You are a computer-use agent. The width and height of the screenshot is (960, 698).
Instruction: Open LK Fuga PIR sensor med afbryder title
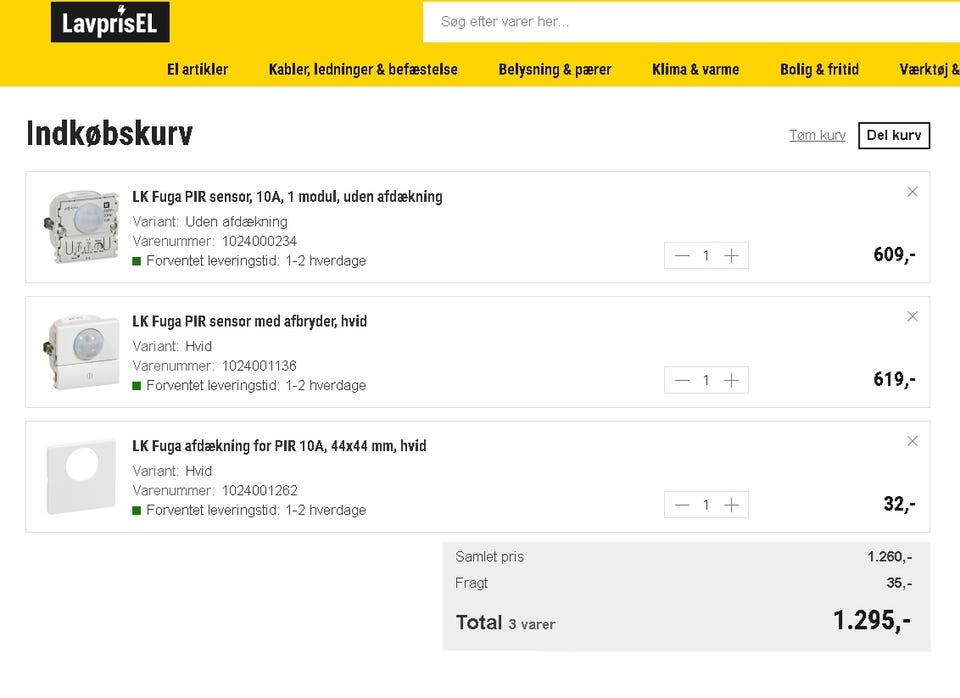[249, 321]
